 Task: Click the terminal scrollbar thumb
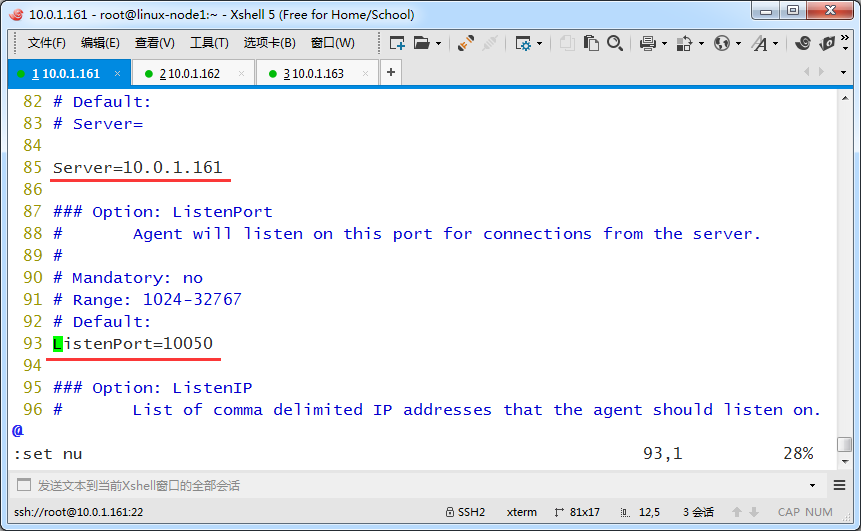click(x=845, y=444)
